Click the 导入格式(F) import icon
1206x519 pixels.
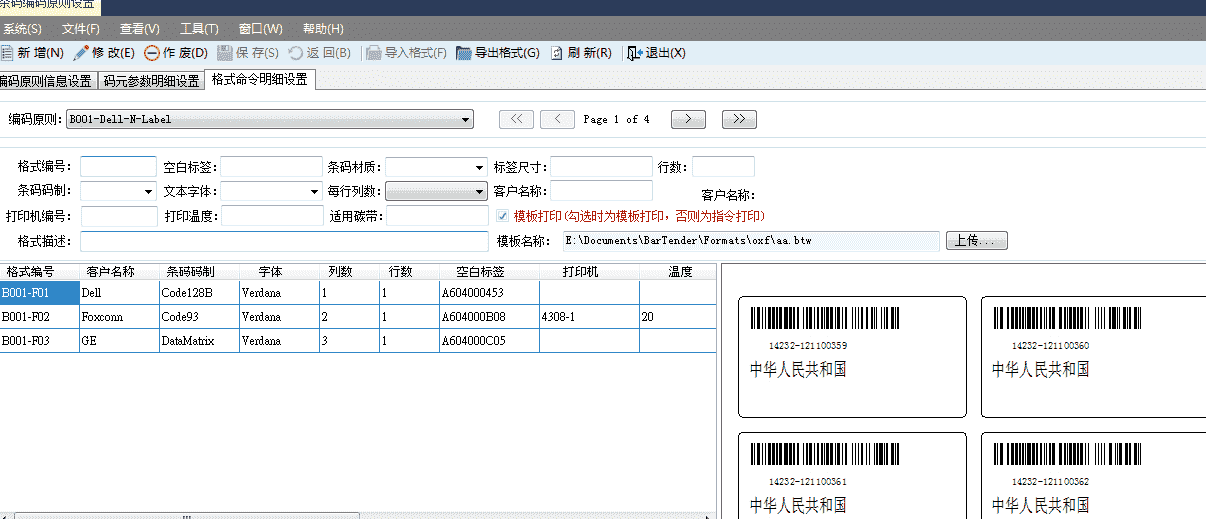coord(374,53)
